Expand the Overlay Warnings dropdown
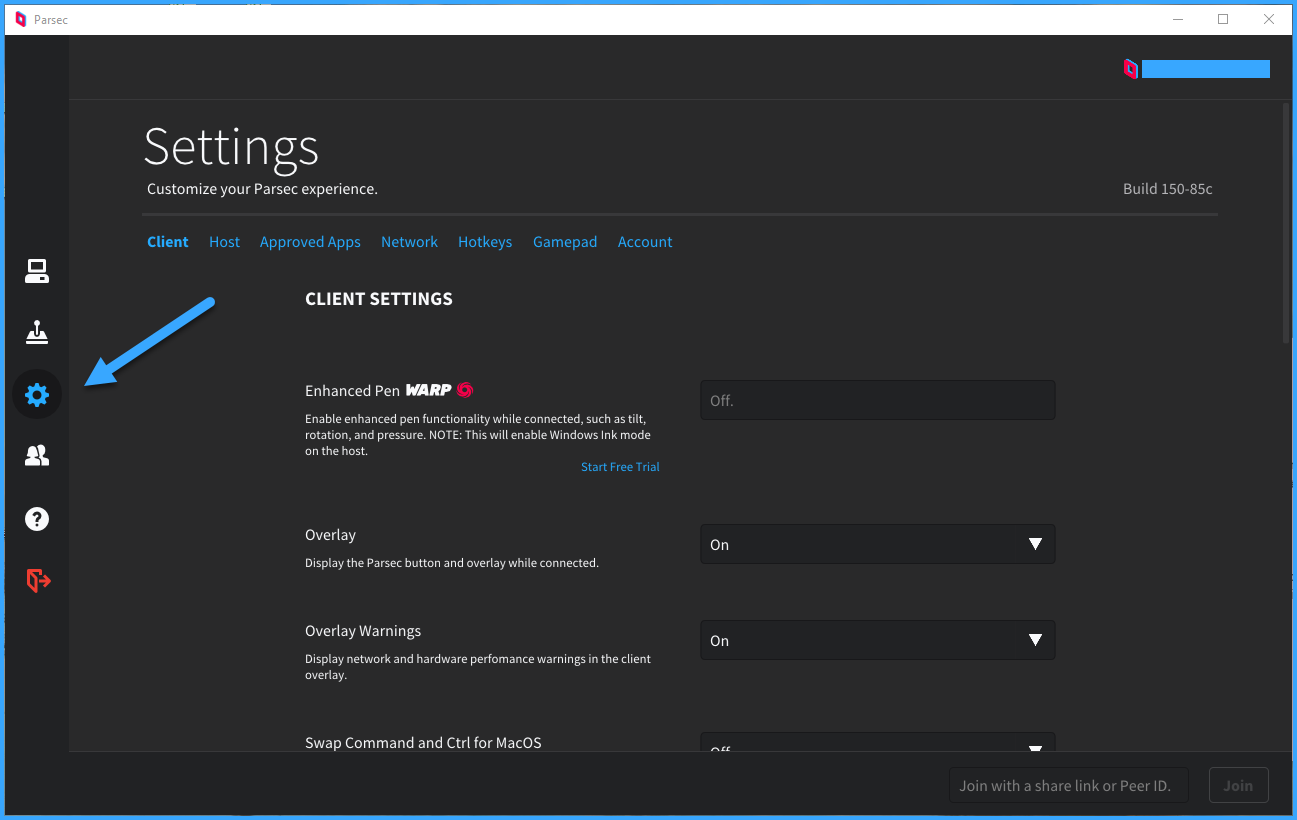 pos(877,640)
